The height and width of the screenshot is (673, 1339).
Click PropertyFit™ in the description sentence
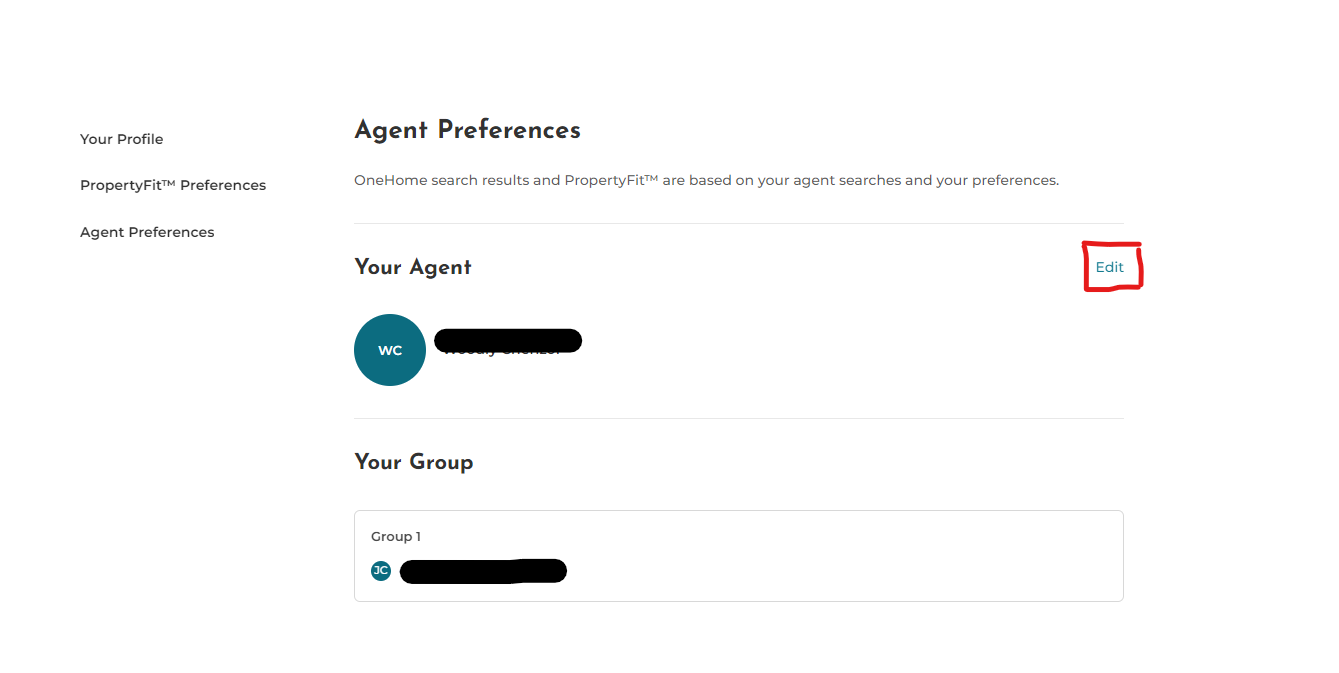[610, 181]
